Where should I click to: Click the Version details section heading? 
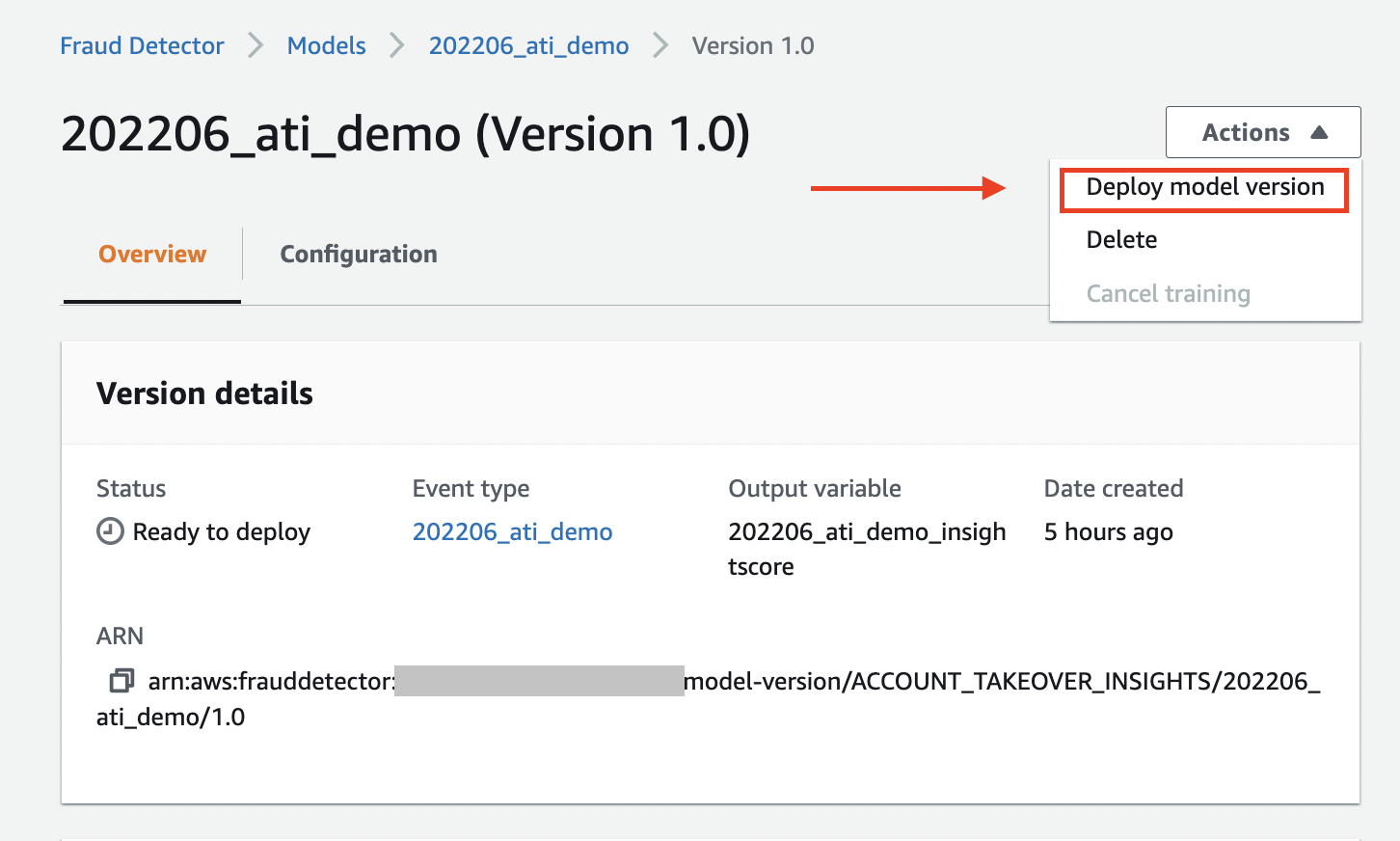(x=204, y=393)
